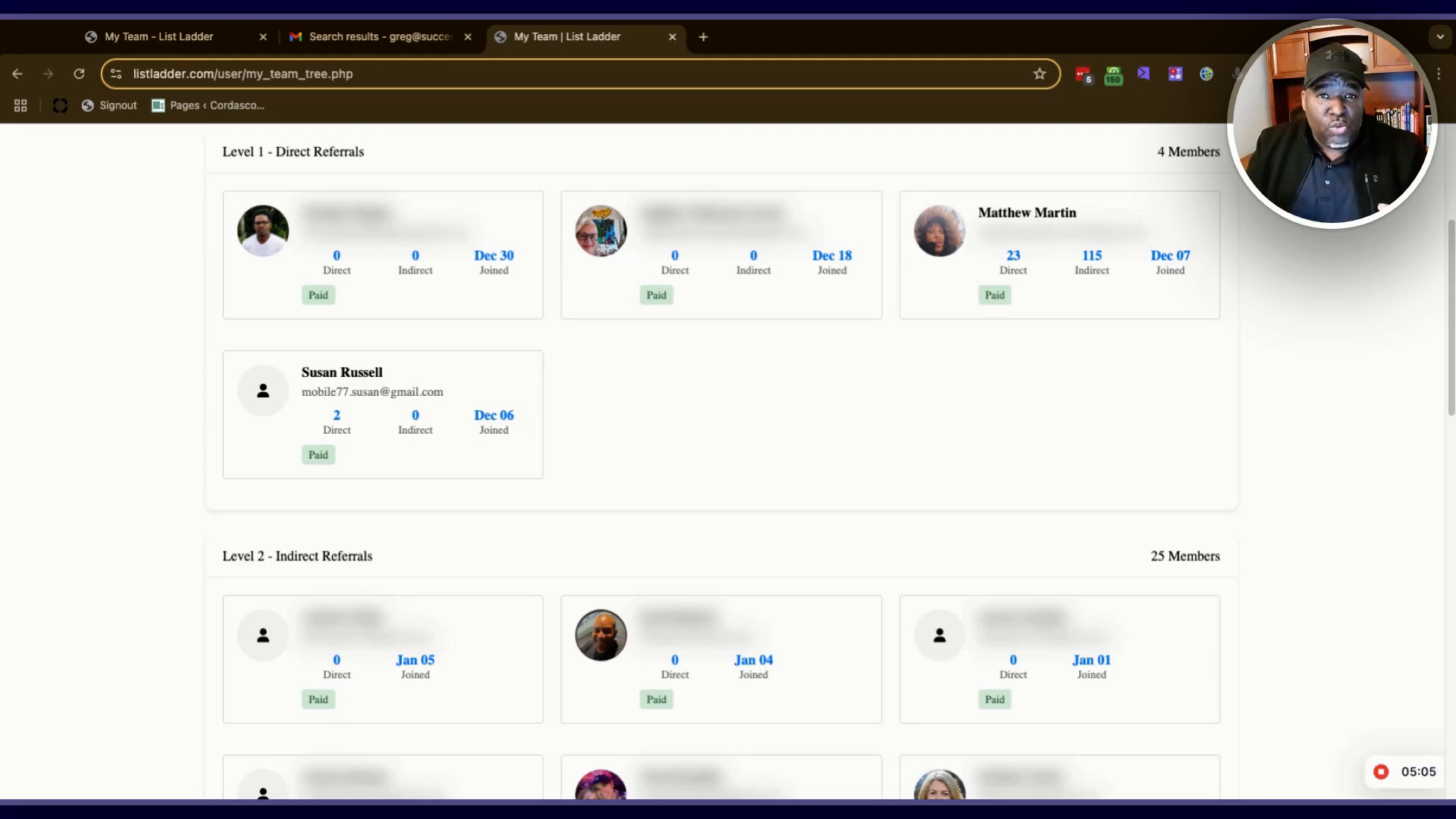Viewport: 1456px width, 819px height.
Task: Click the site info icon in address bar
Action: click(x=116, y=74)
